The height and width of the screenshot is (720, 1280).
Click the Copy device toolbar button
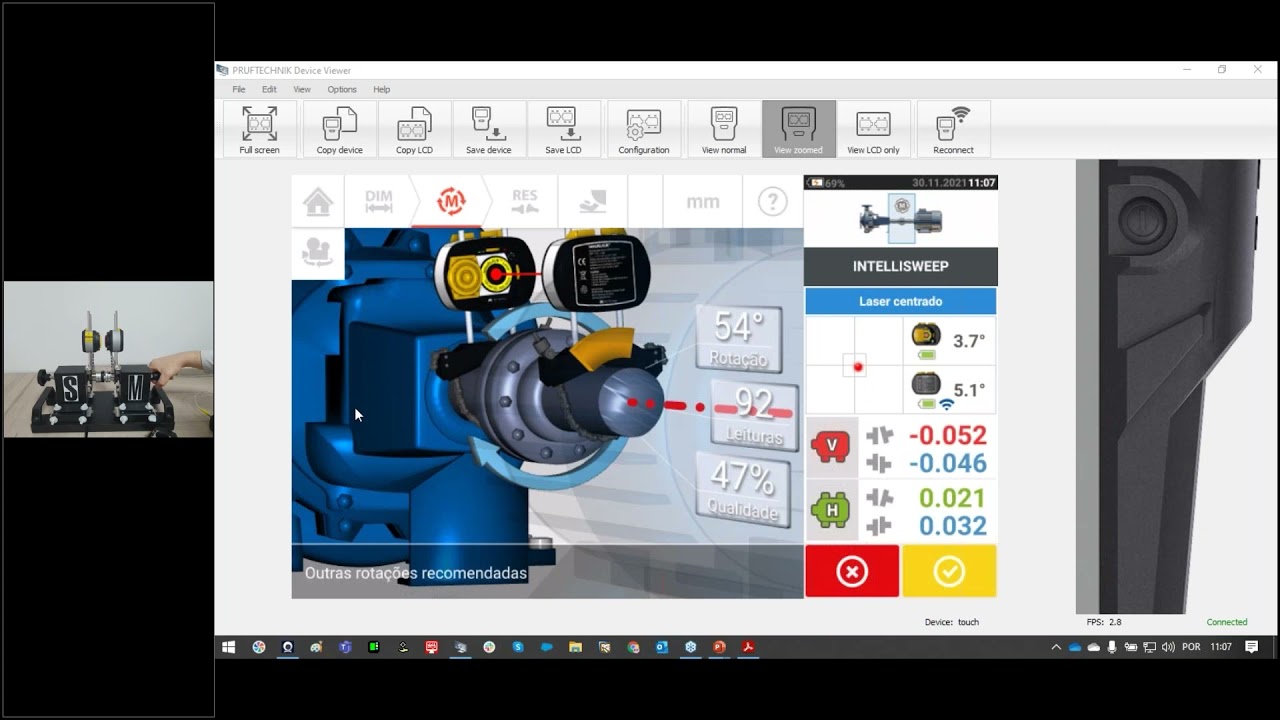click(x=340, y=129)
